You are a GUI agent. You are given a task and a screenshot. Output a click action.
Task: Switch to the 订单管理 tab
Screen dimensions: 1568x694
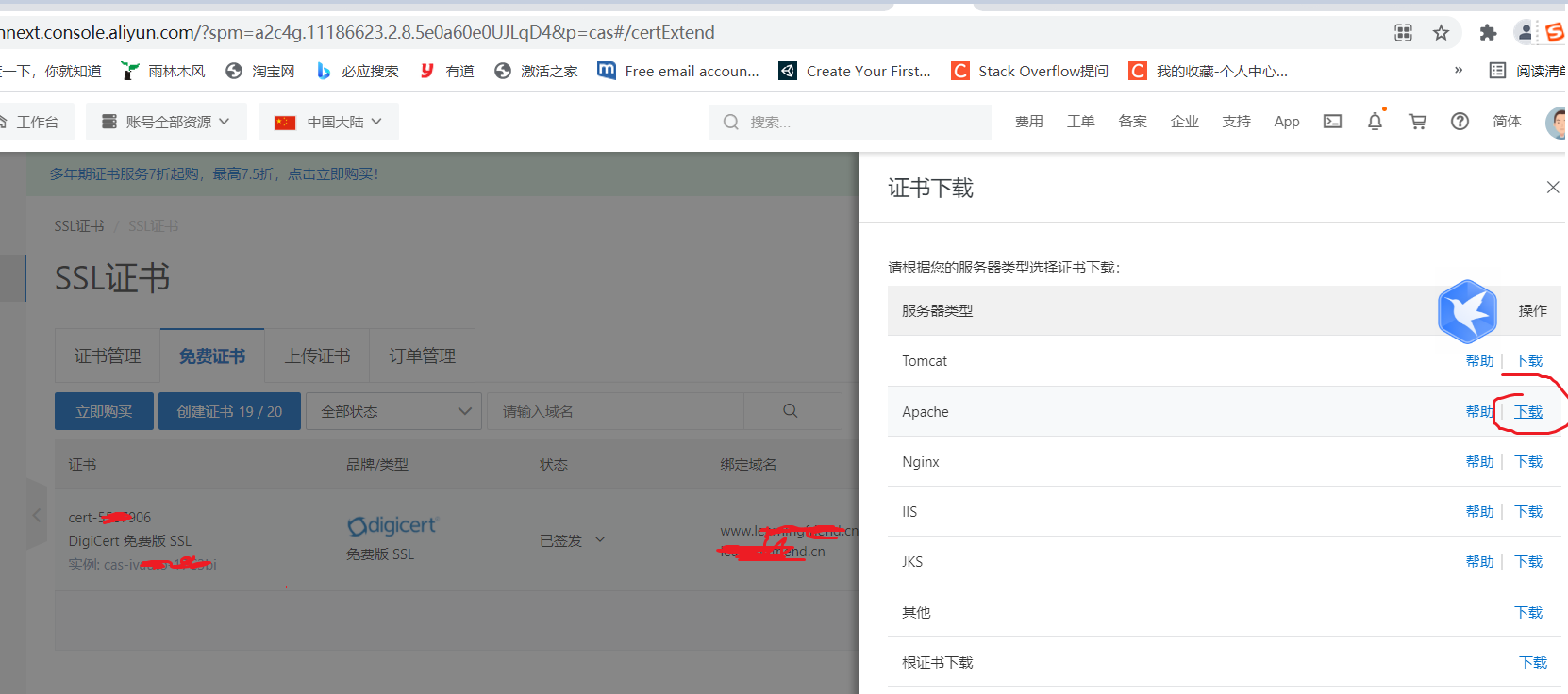pyautogui.click(x=422, y=355)
